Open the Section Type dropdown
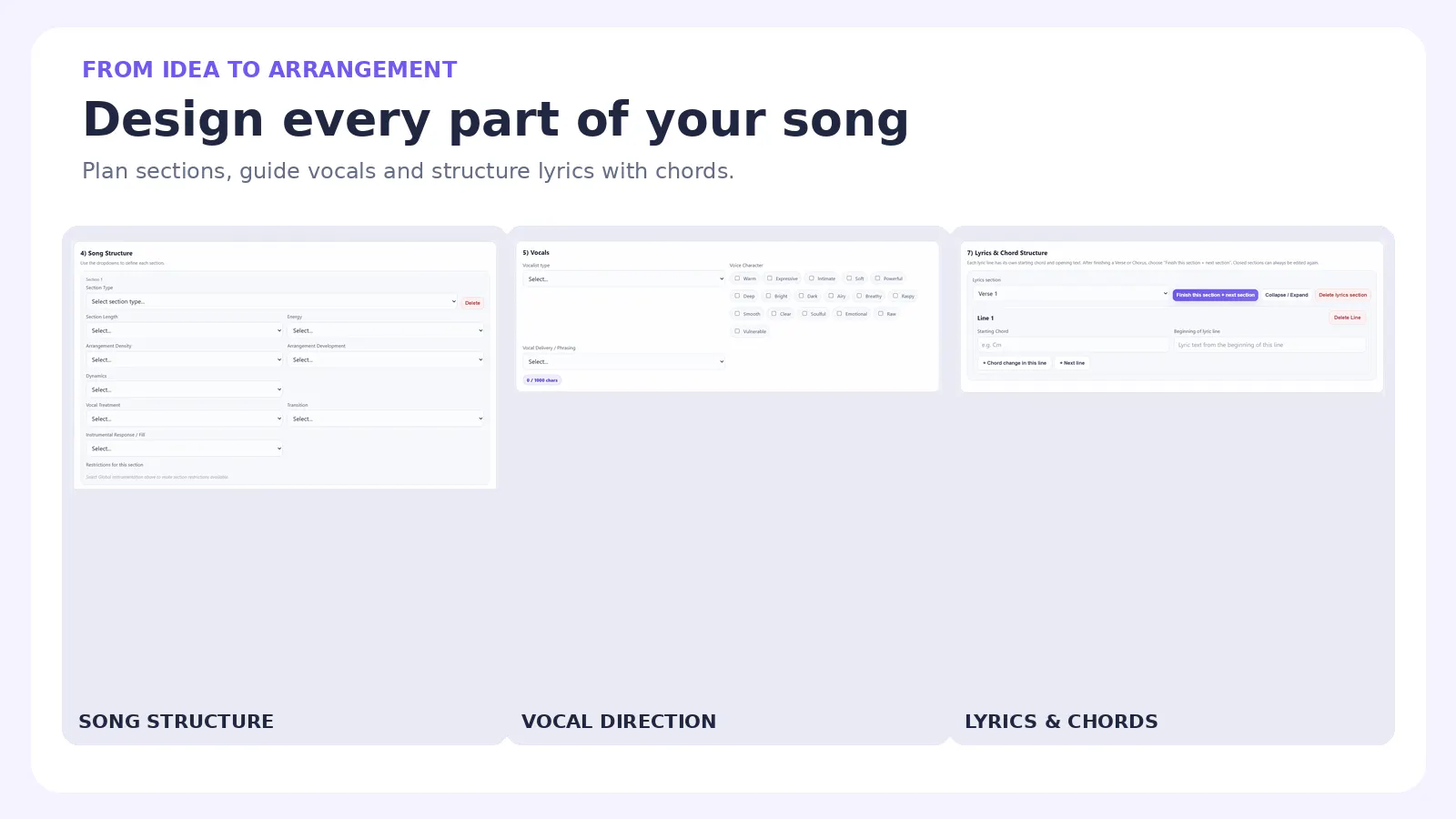1456x819 pixels. pyautogui.click(x=272, y=301)
